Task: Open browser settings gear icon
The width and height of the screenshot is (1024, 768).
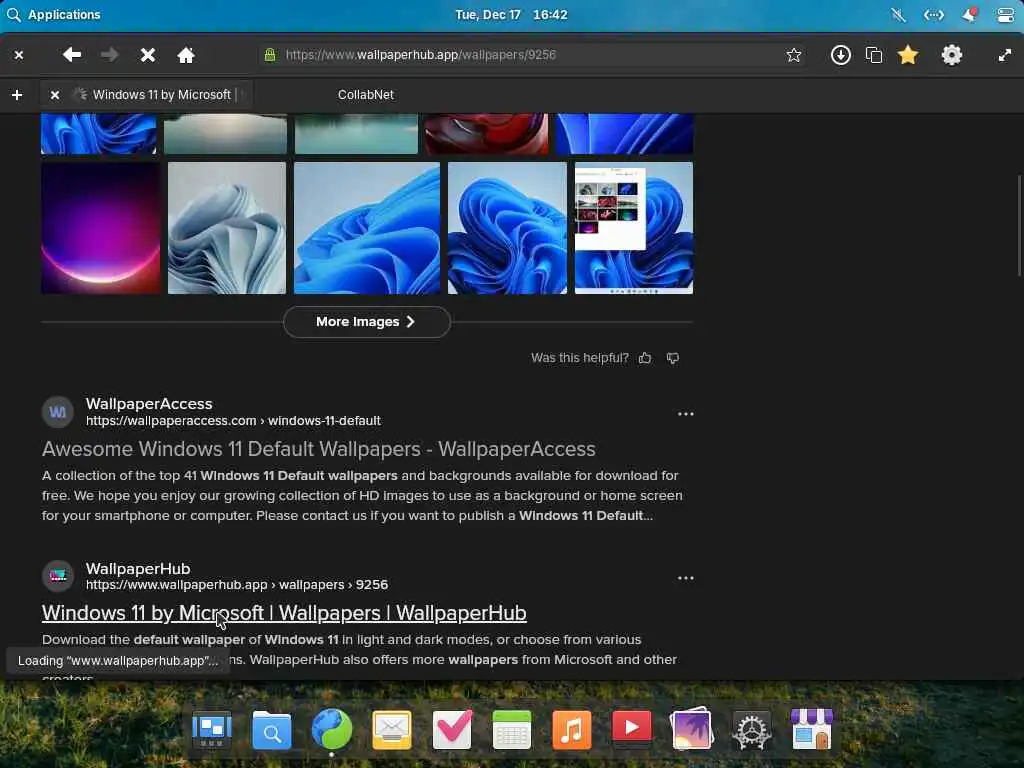Action: (x=952, y=55)
